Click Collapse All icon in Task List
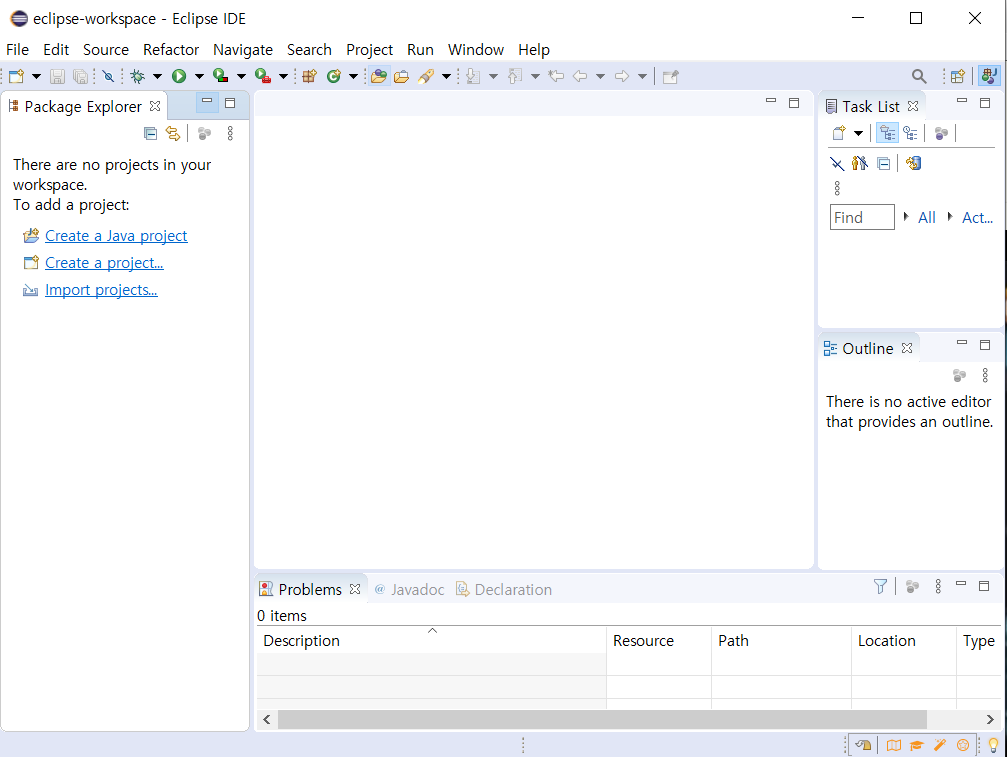The width and height of the screenshot is (1007, 757). (884, 163)
